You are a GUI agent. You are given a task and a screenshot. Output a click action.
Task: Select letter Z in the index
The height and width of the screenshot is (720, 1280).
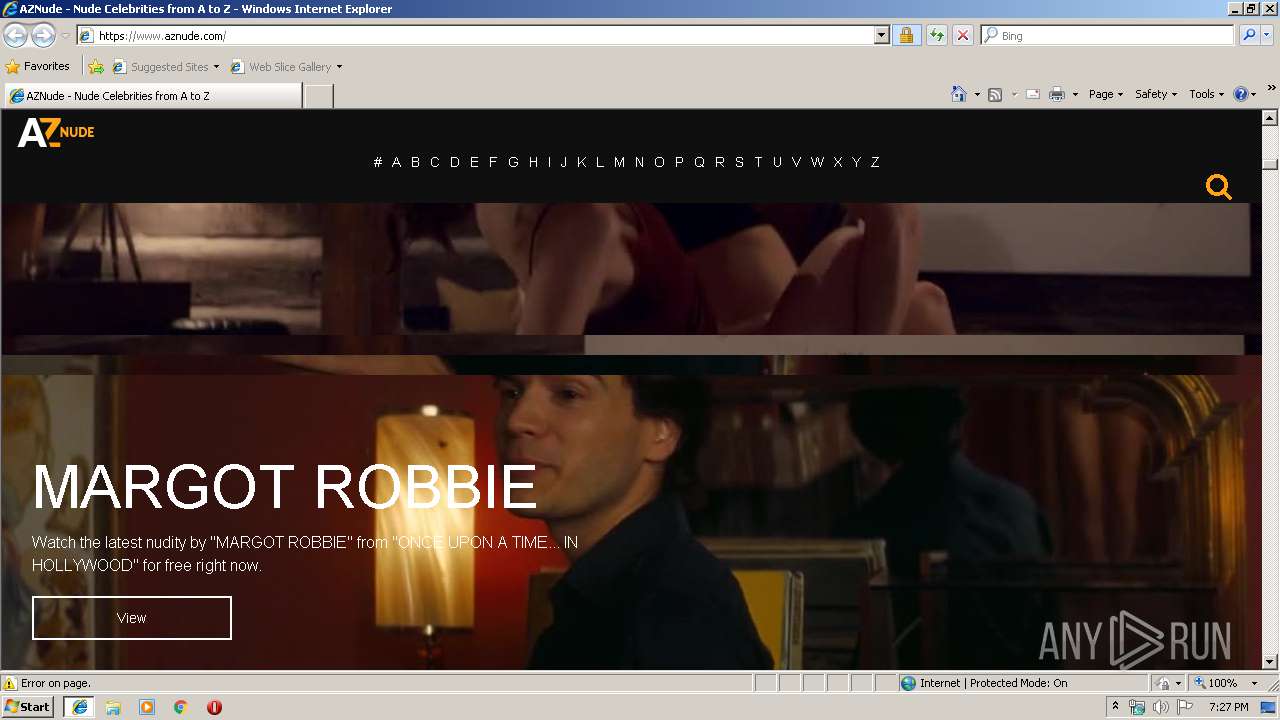(x=875, y=162)
